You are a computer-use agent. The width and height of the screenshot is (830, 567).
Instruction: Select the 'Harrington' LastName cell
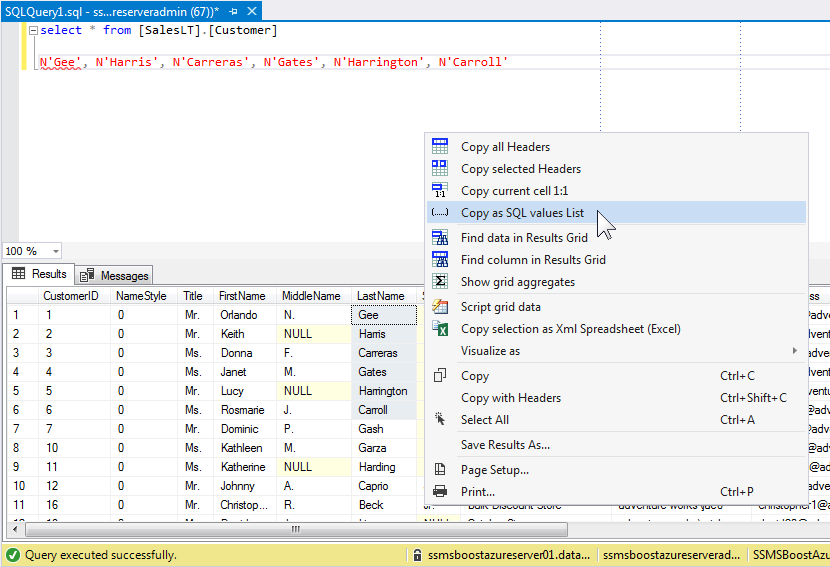[384, 391]
